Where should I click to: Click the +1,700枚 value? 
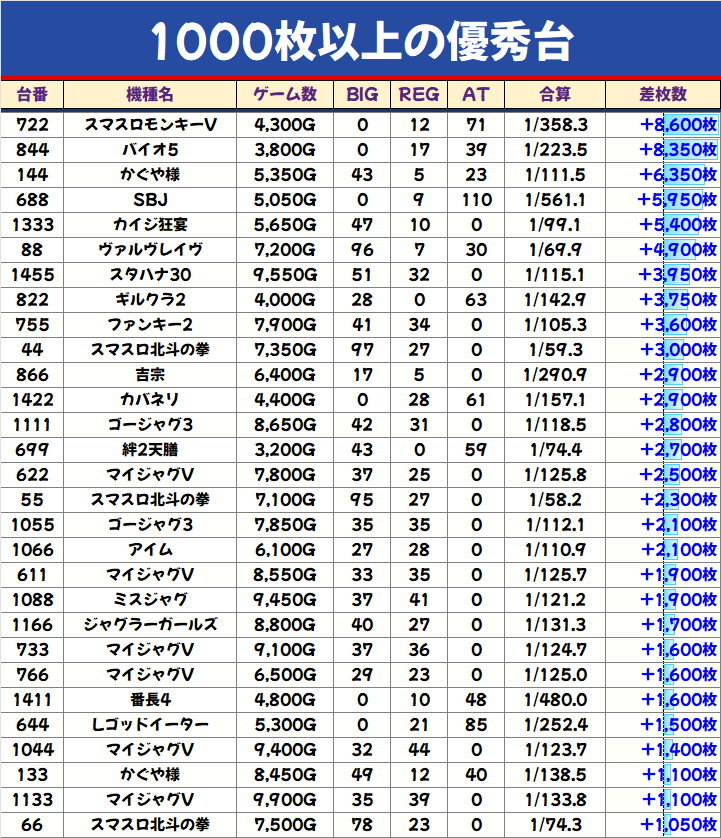678,625
